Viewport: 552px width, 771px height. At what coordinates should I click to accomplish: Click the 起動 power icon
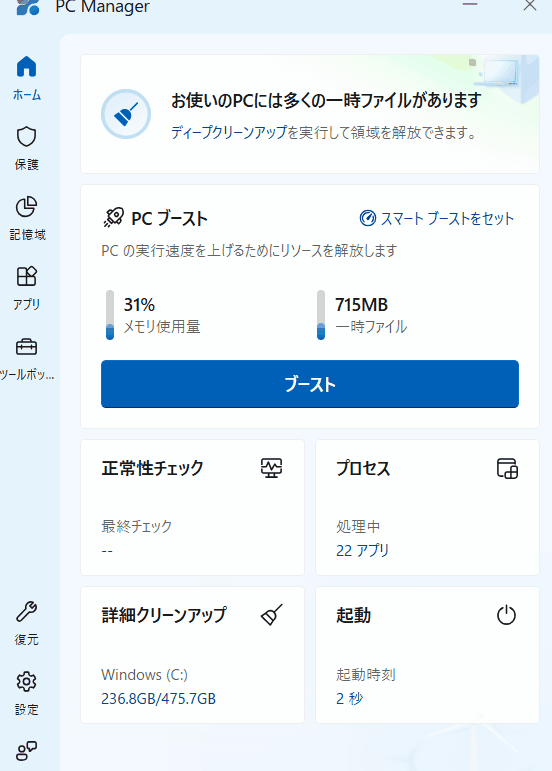point(506,615)
